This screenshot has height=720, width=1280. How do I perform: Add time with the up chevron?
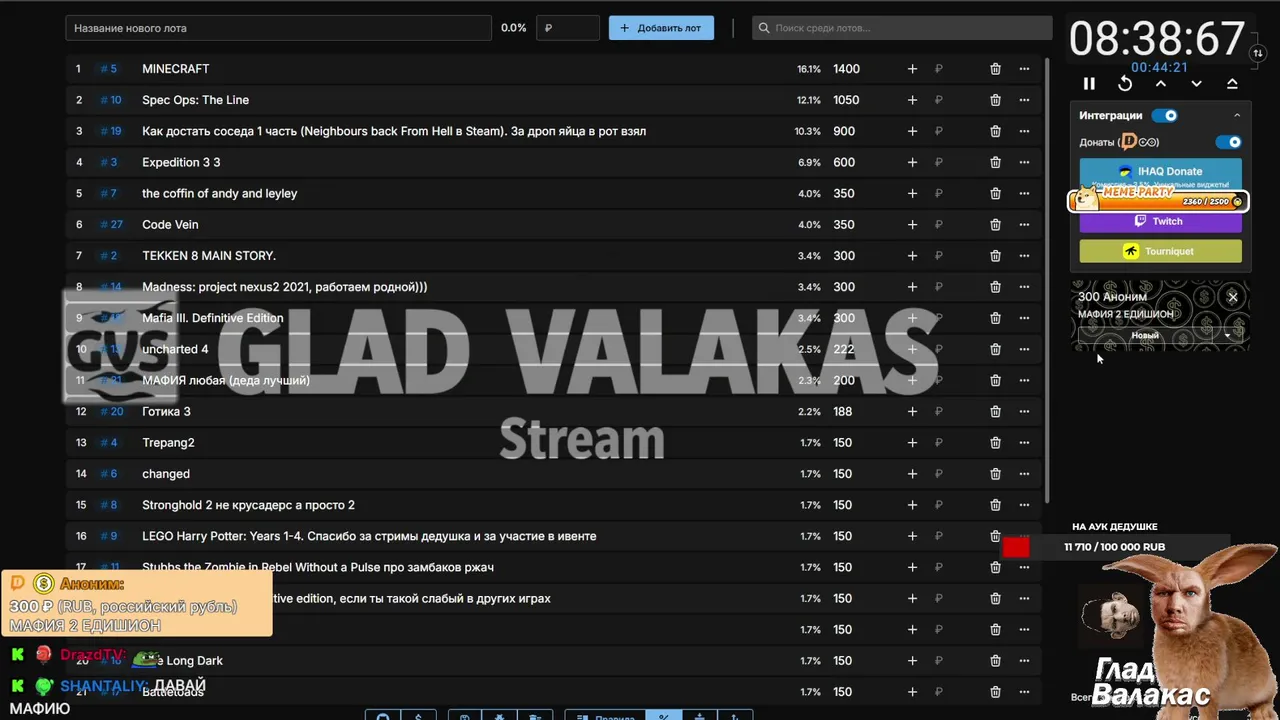point(1161,84)
